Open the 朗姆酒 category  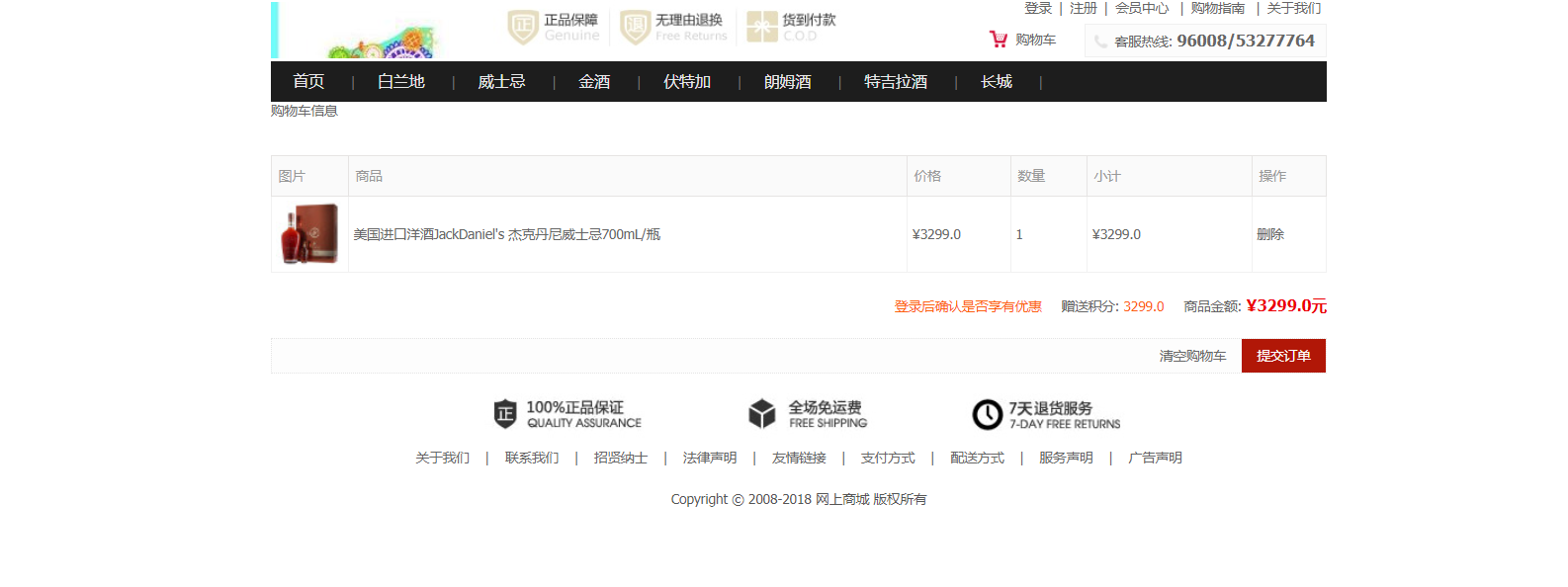tap(788, 82)
